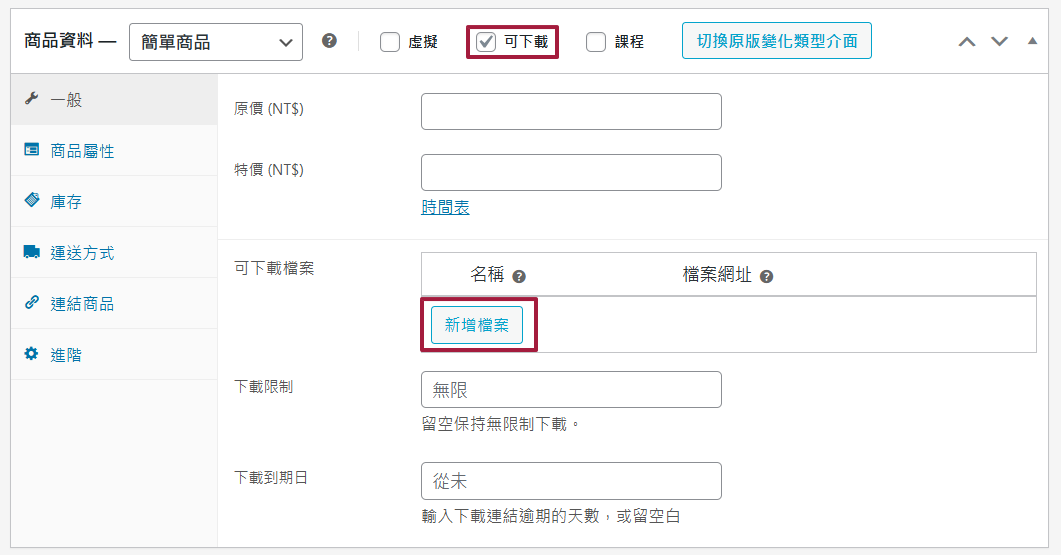Click the help icon next to 檔案網址
The height and width of the screenshot is (555, 1061).
[x=766, y=276]
